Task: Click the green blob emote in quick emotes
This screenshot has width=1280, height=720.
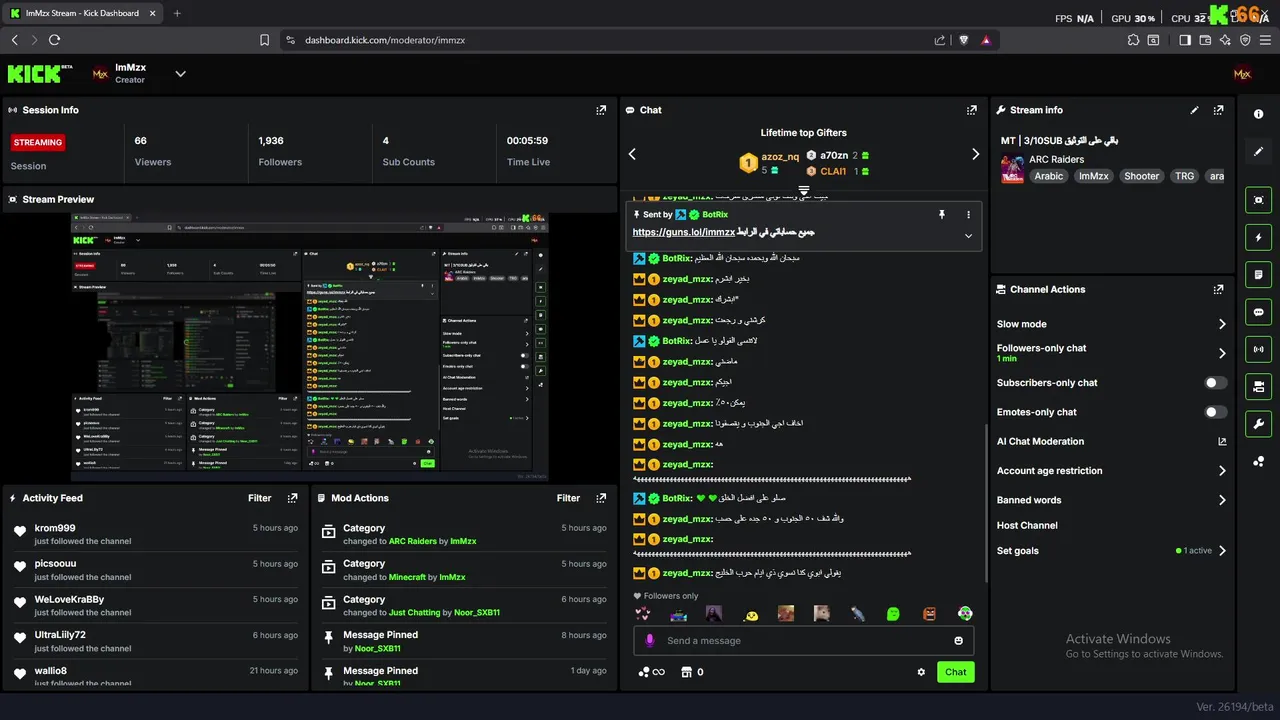Action: [894, 614]
